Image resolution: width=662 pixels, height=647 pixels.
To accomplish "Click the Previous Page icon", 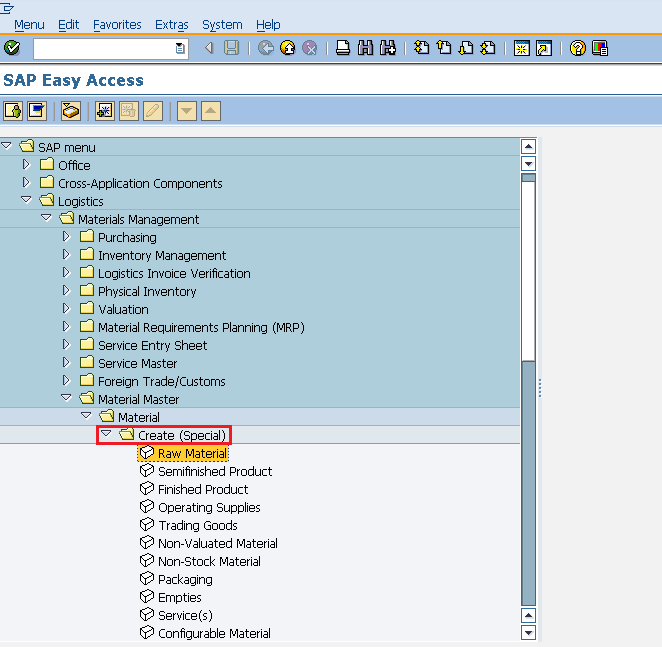I will [x=444, y=48].
